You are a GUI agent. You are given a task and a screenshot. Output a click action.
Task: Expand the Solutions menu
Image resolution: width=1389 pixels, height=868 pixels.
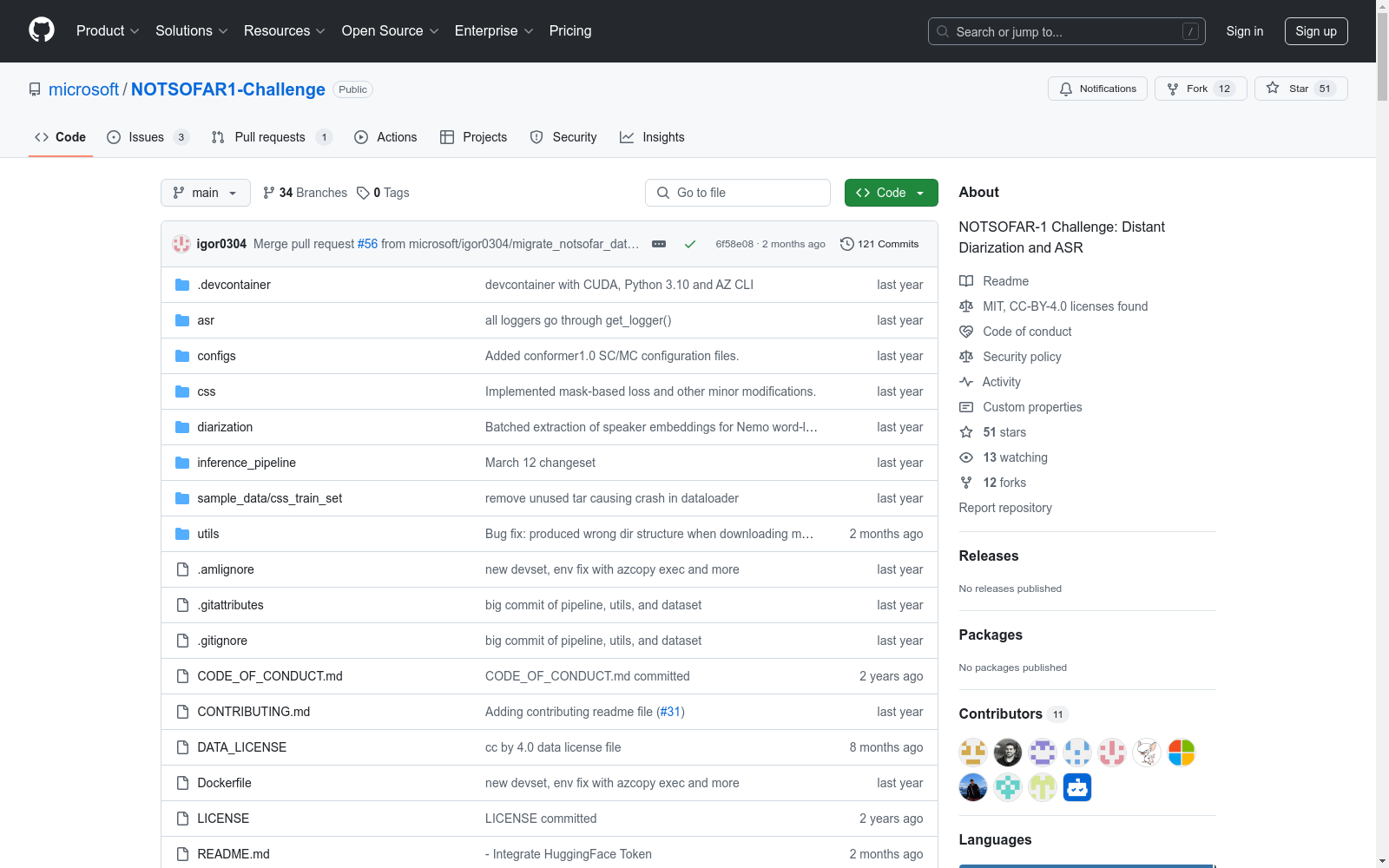click(x=192, y=30)
